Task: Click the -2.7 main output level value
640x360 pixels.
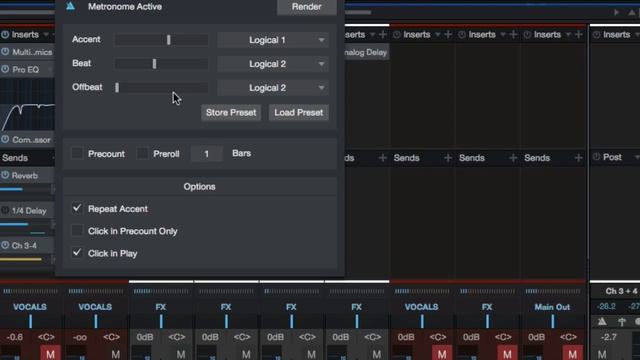Action: [609, 337]
